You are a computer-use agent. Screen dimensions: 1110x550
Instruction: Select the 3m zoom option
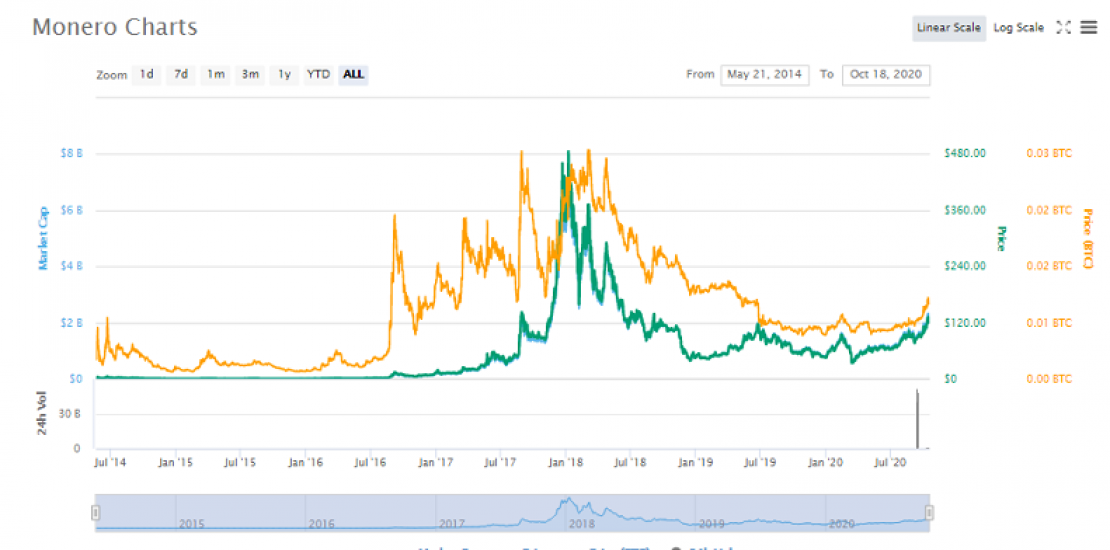(250, 74)
